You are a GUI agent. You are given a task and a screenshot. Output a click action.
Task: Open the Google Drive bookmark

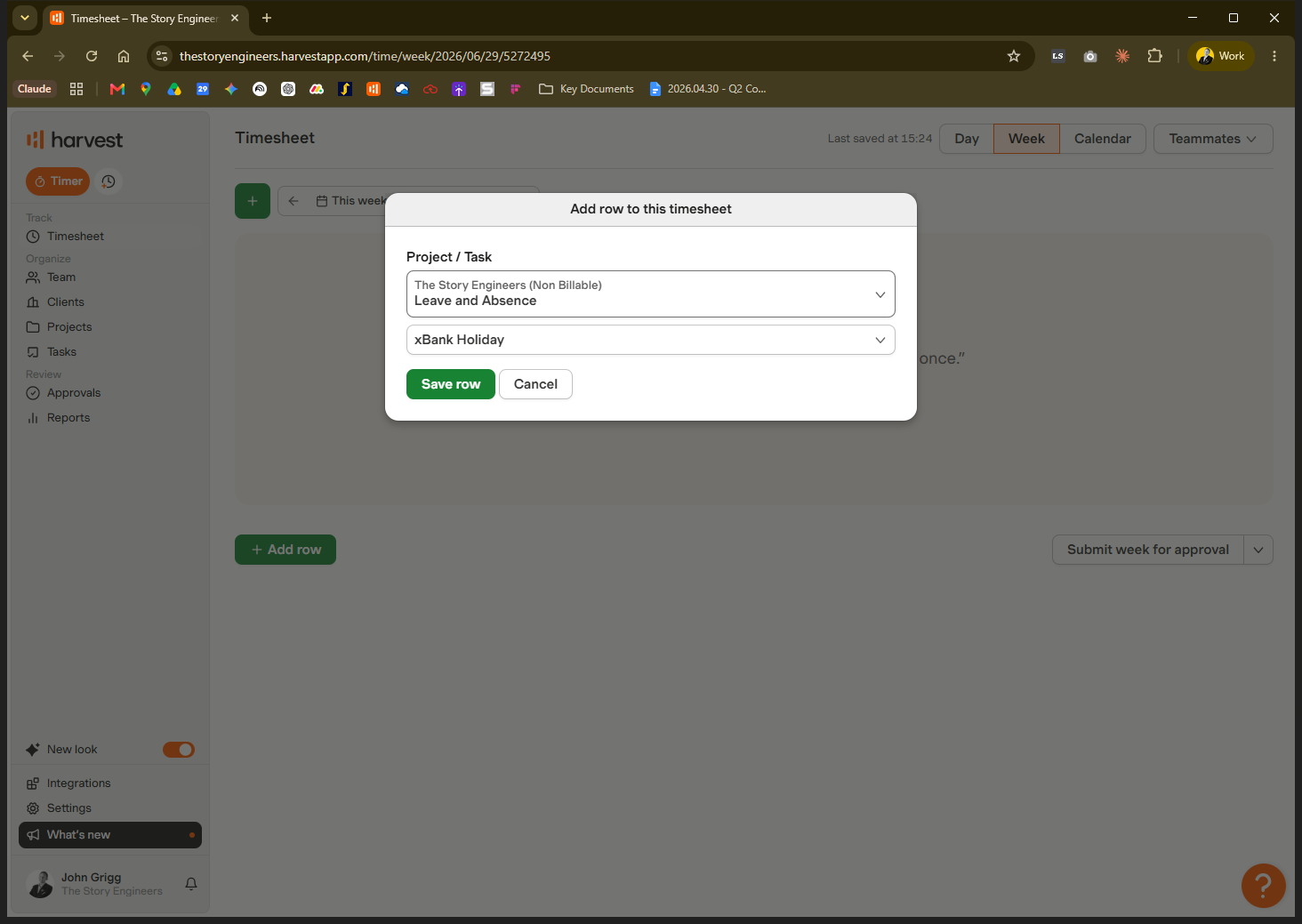[174, 89]
